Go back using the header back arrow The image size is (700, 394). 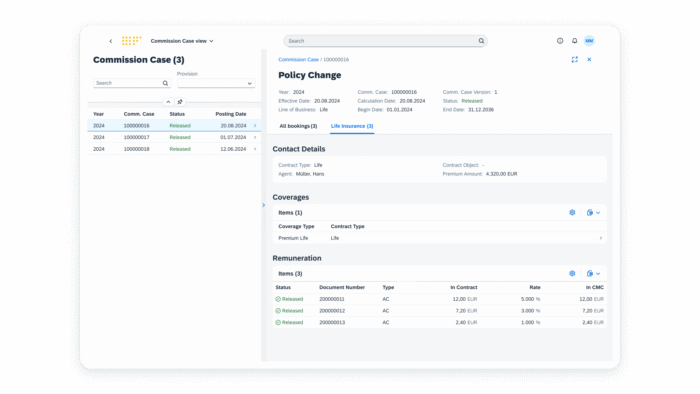point(111,41)
